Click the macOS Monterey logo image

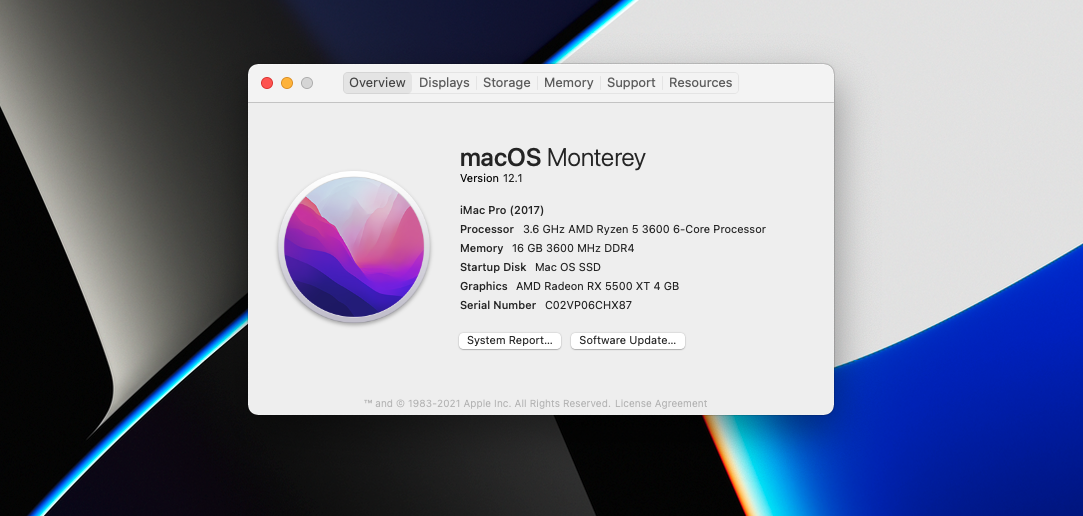354,246
